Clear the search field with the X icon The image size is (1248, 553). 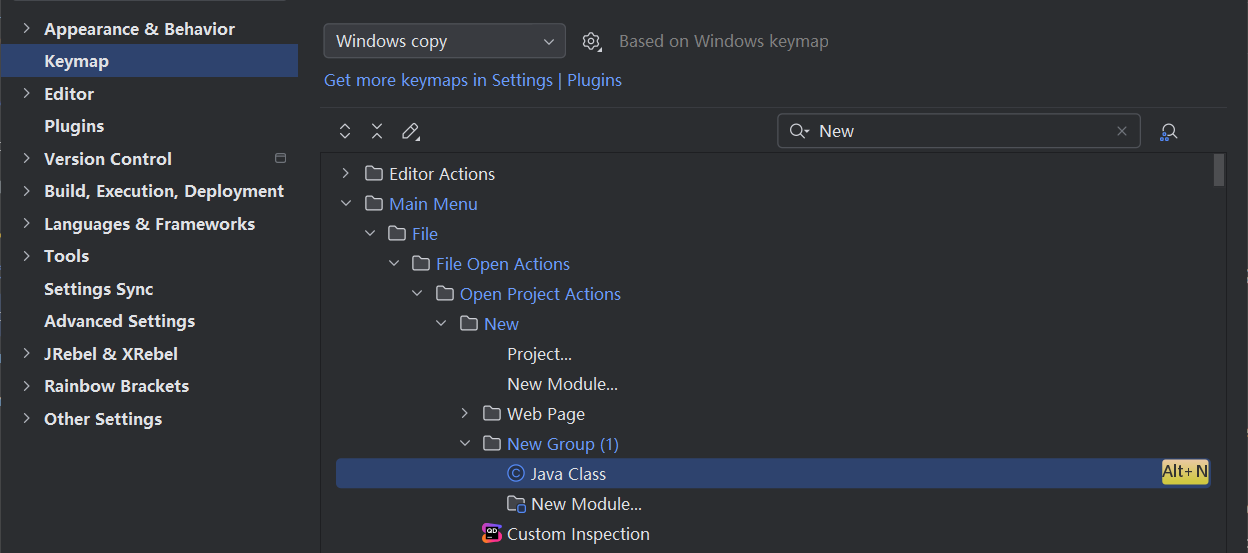pos(1122,131)
